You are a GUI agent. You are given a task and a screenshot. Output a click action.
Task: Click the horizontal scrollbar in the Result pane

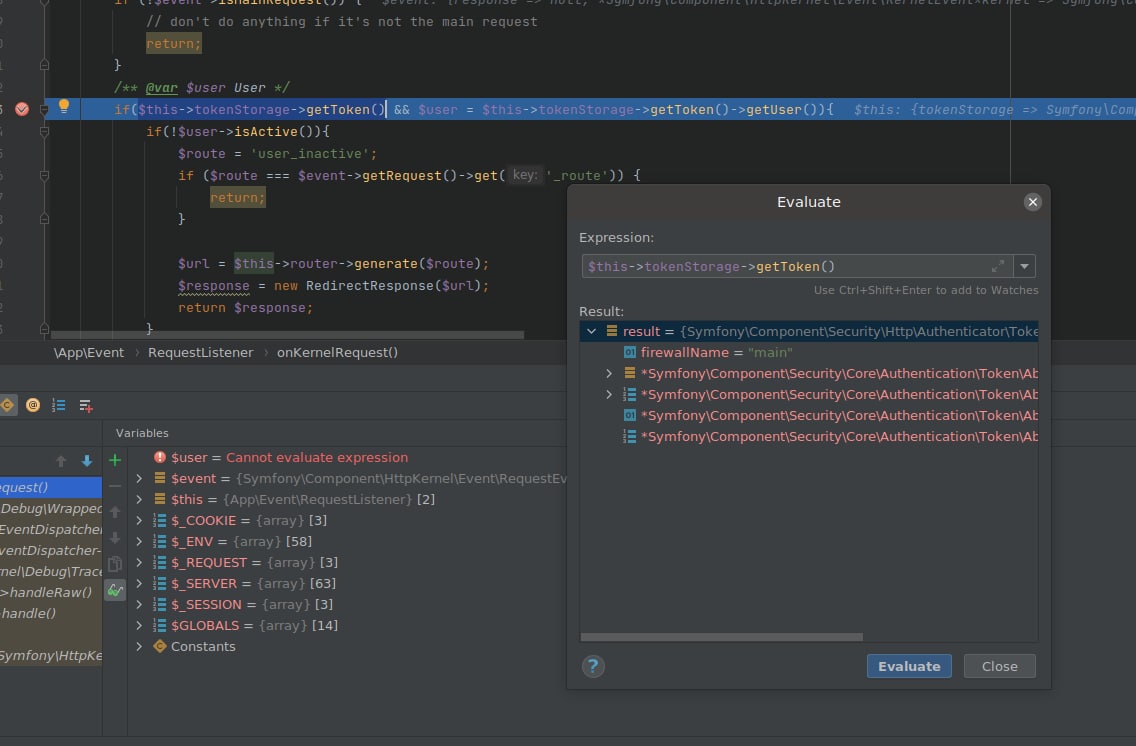[720, 637]
